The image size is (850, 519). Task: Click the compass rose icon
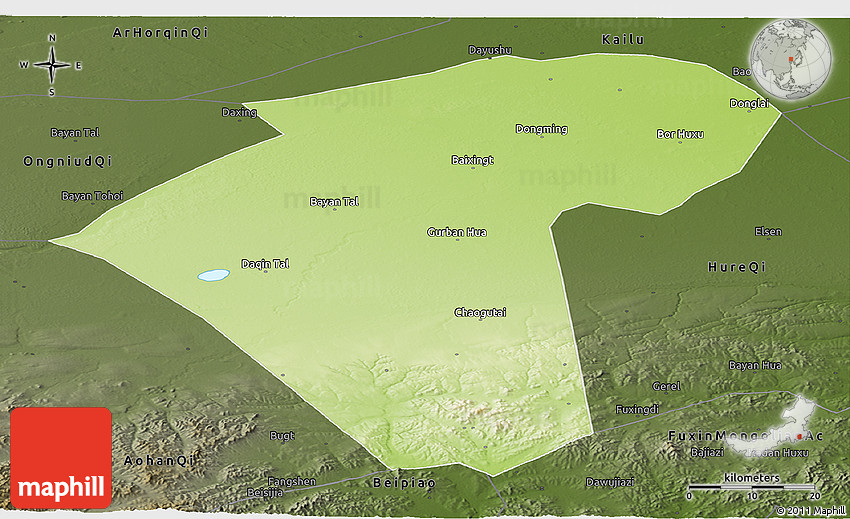[51, 65]
